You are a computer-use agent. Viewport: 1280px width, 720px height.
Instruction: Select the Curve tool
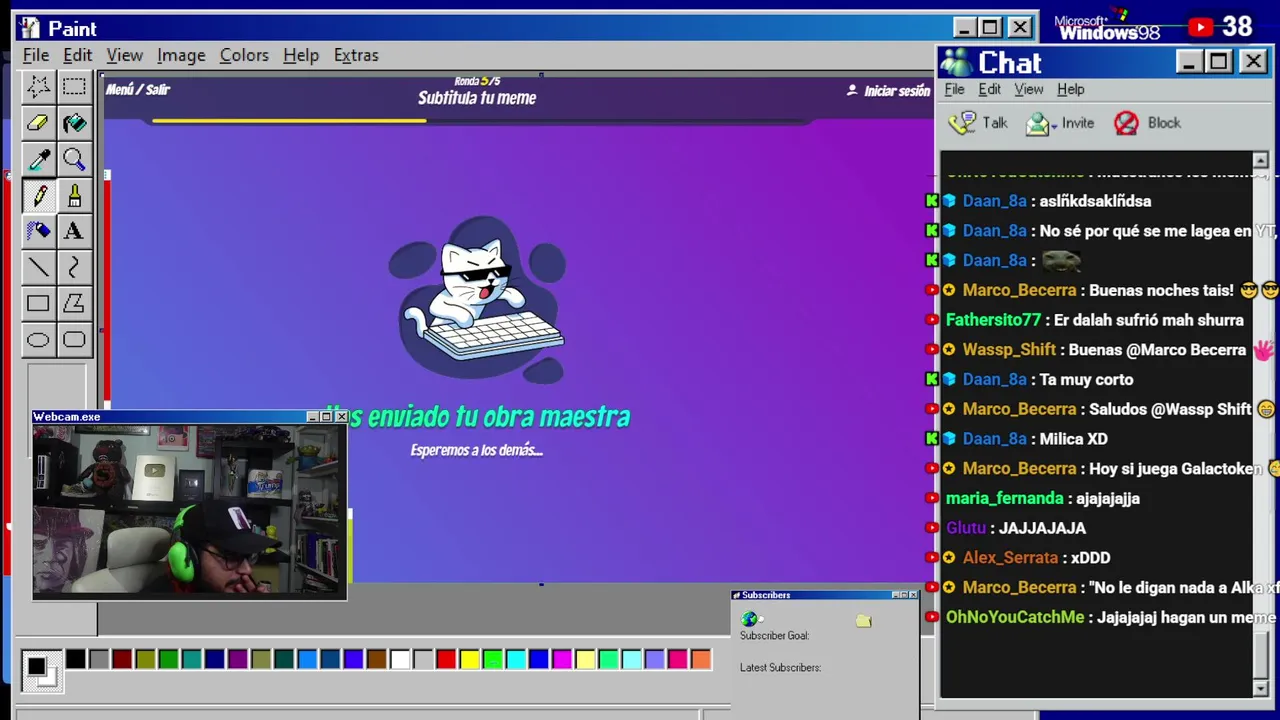point(74,267)
